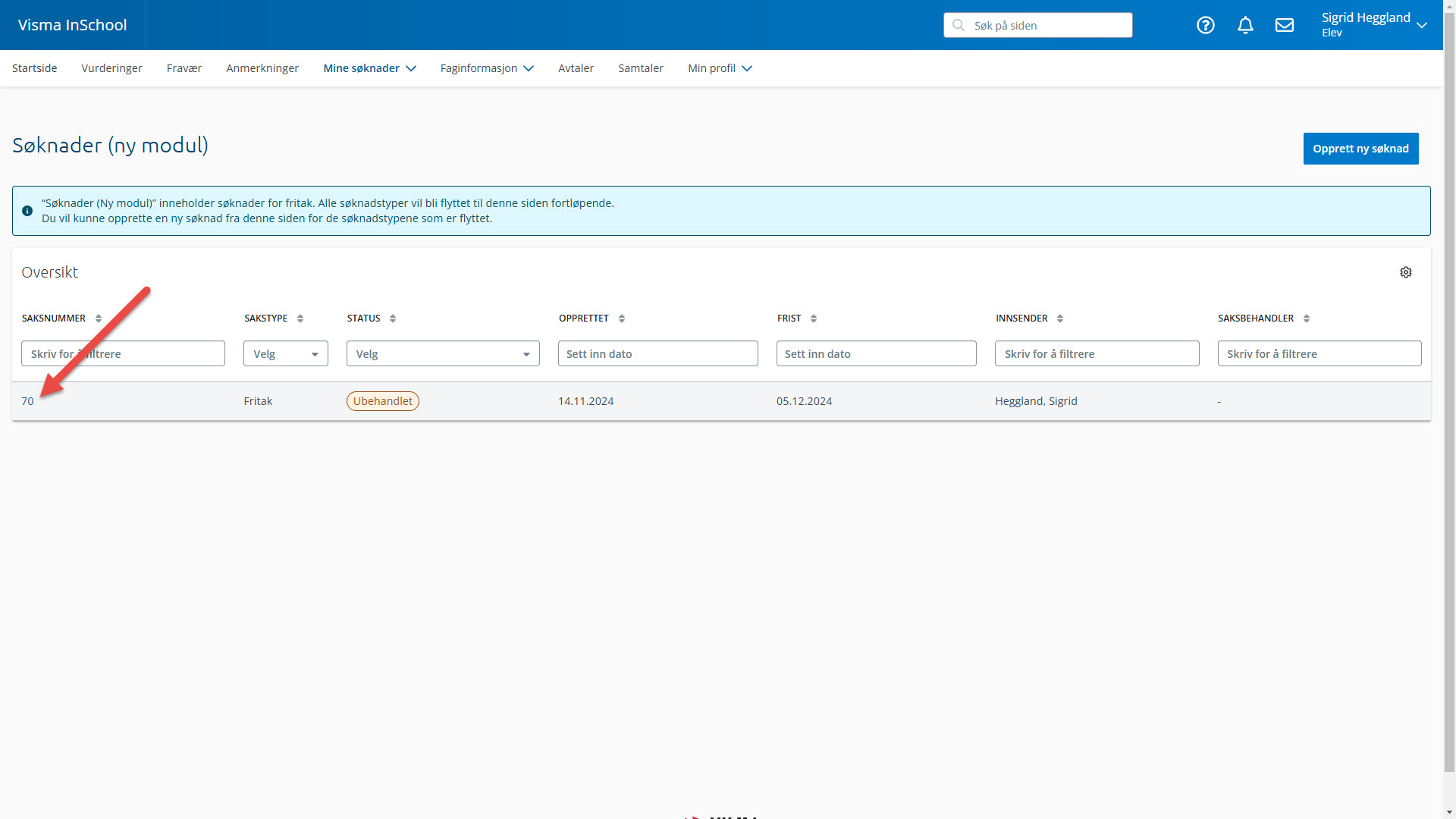The width and height of the screenshot is (1456, 819).
Task: Open case number 70 link
Action: [x=27, y=401]
